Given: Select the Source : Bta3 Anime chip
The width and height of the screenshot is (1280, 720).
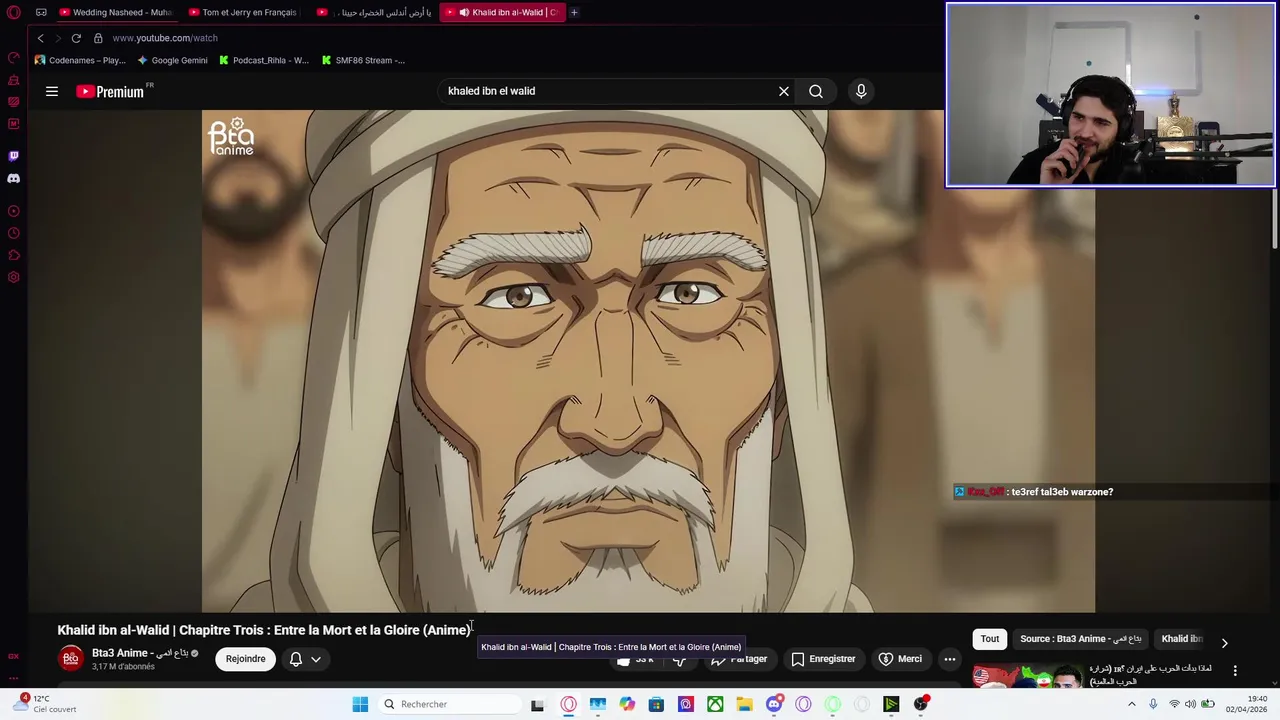Looking at the screenshot, I should [x=1080, y=639].
